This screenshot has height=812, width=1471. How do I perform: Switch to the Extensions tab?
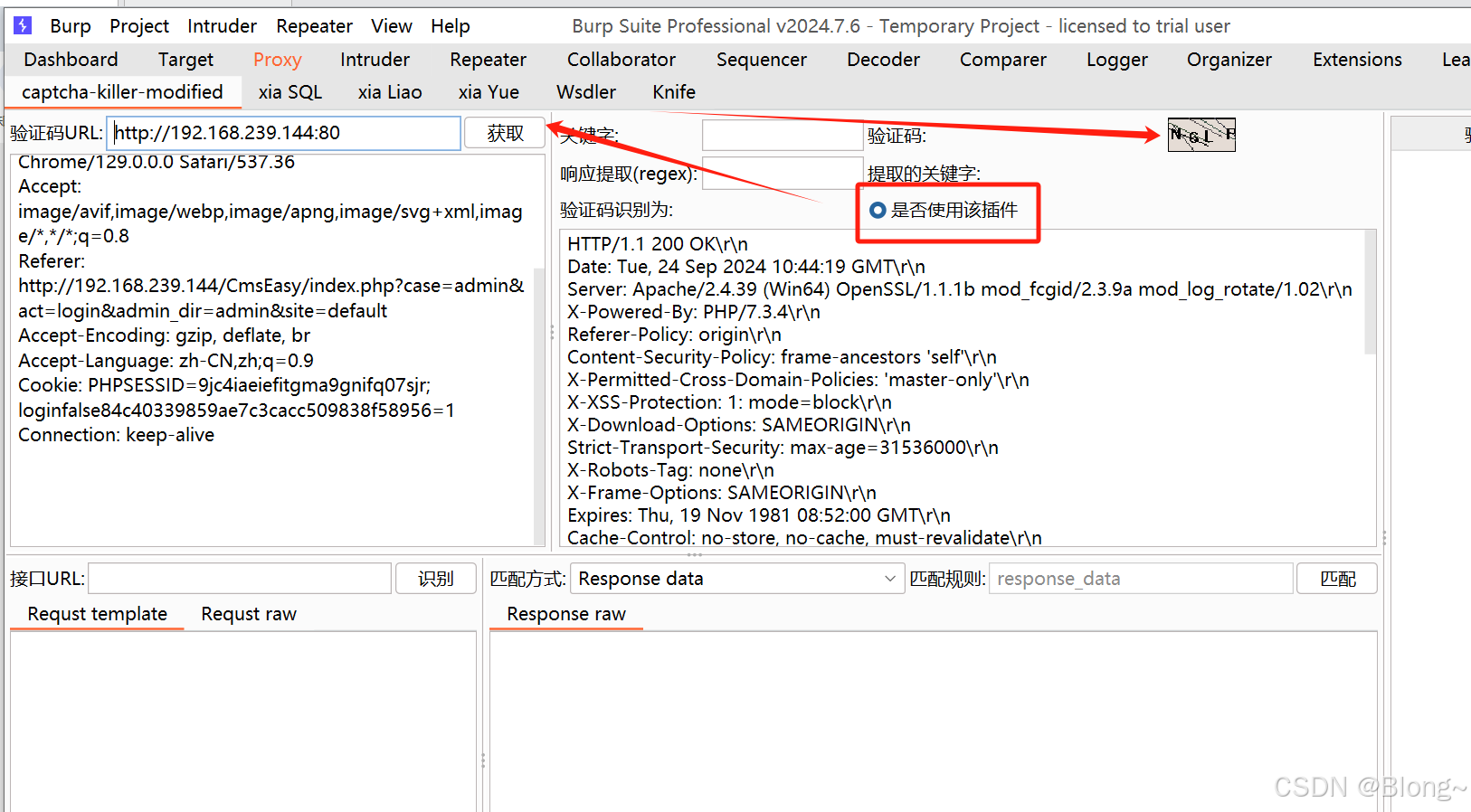pos(1357,60)
